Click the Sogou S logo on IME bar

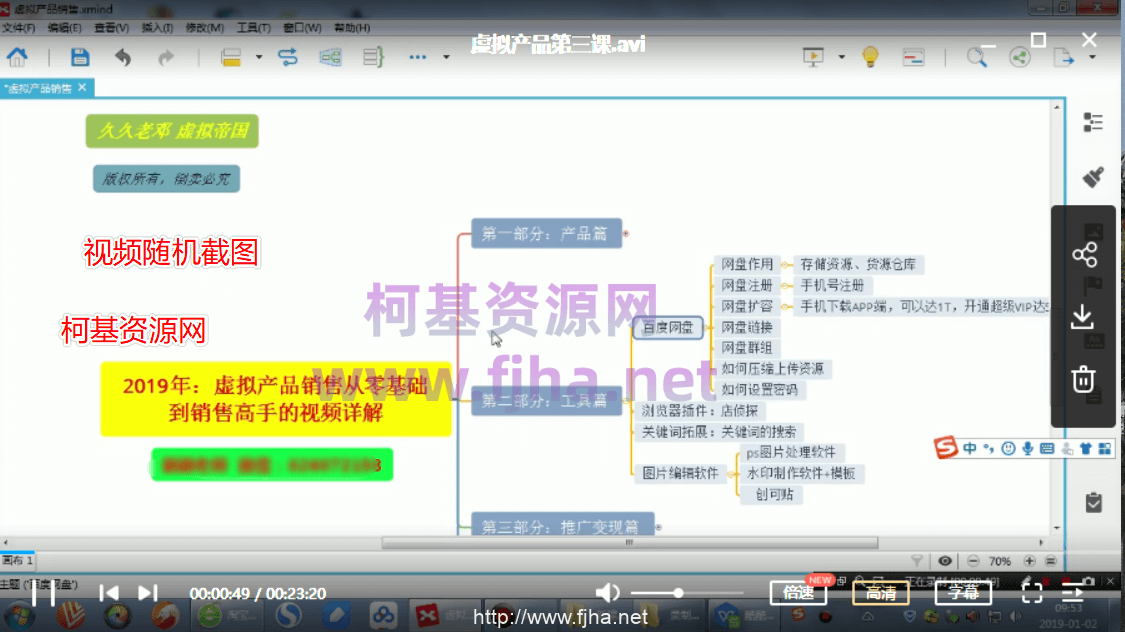(946, 448)
